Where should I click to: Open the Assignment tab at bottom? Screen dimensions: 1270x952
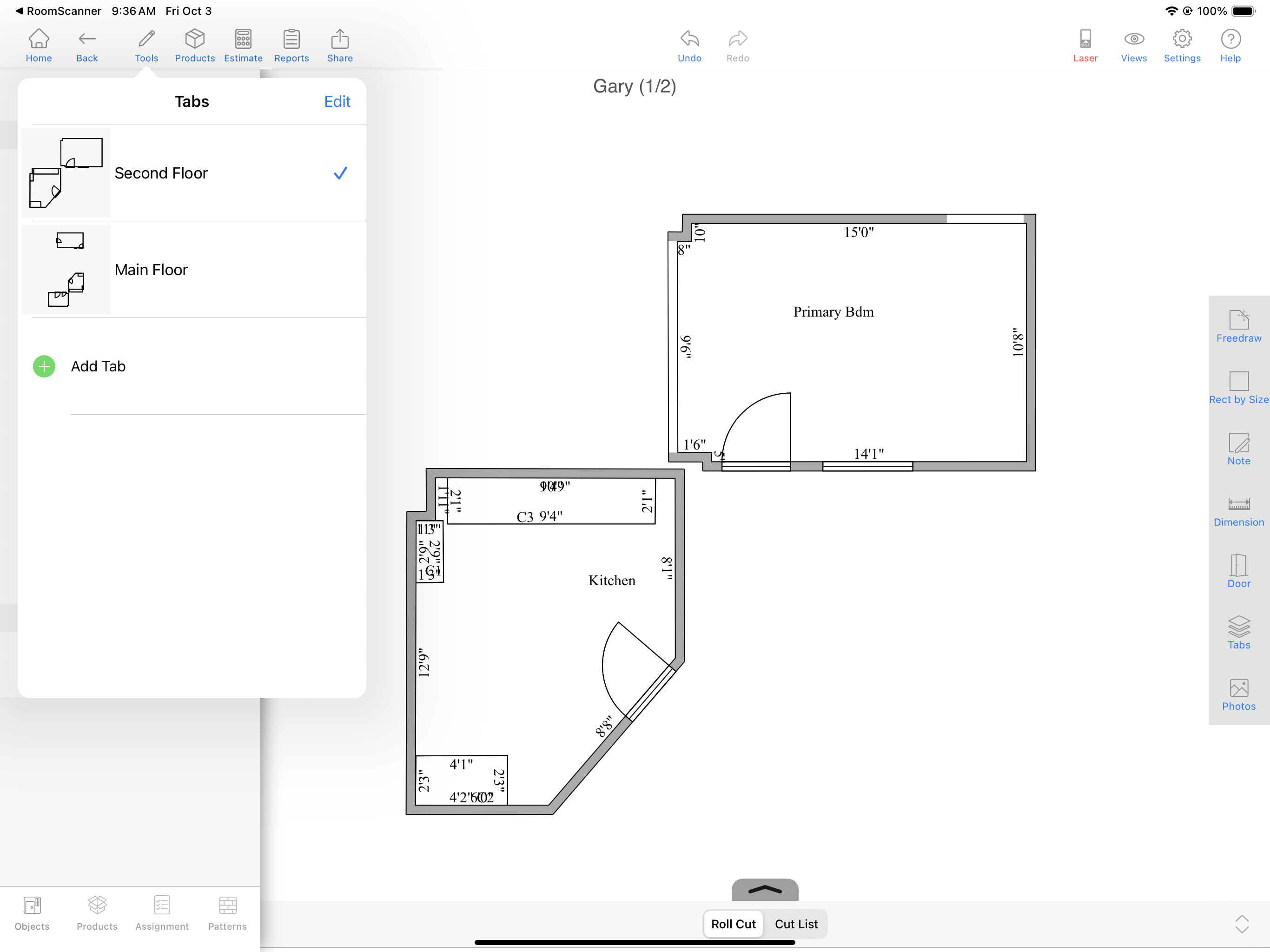pos(162,913)
